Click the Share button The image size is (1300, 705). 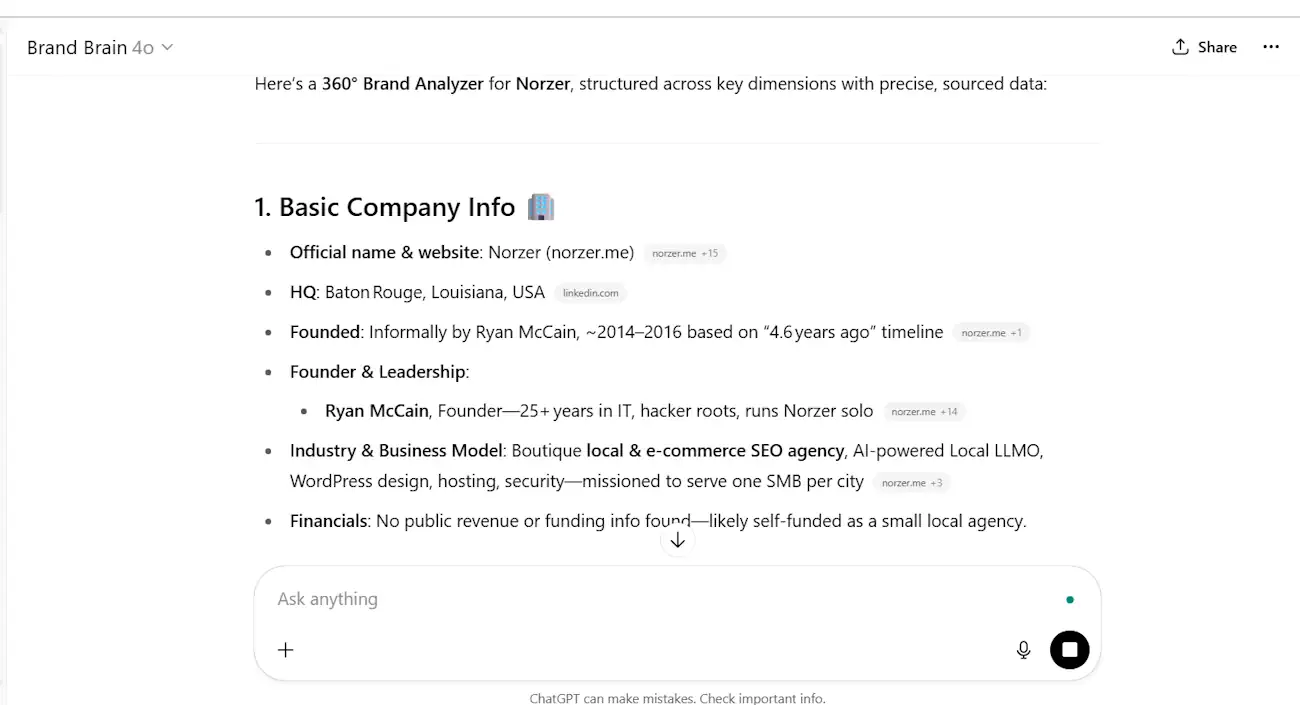pyautogui.click(x=1204, y=47)
